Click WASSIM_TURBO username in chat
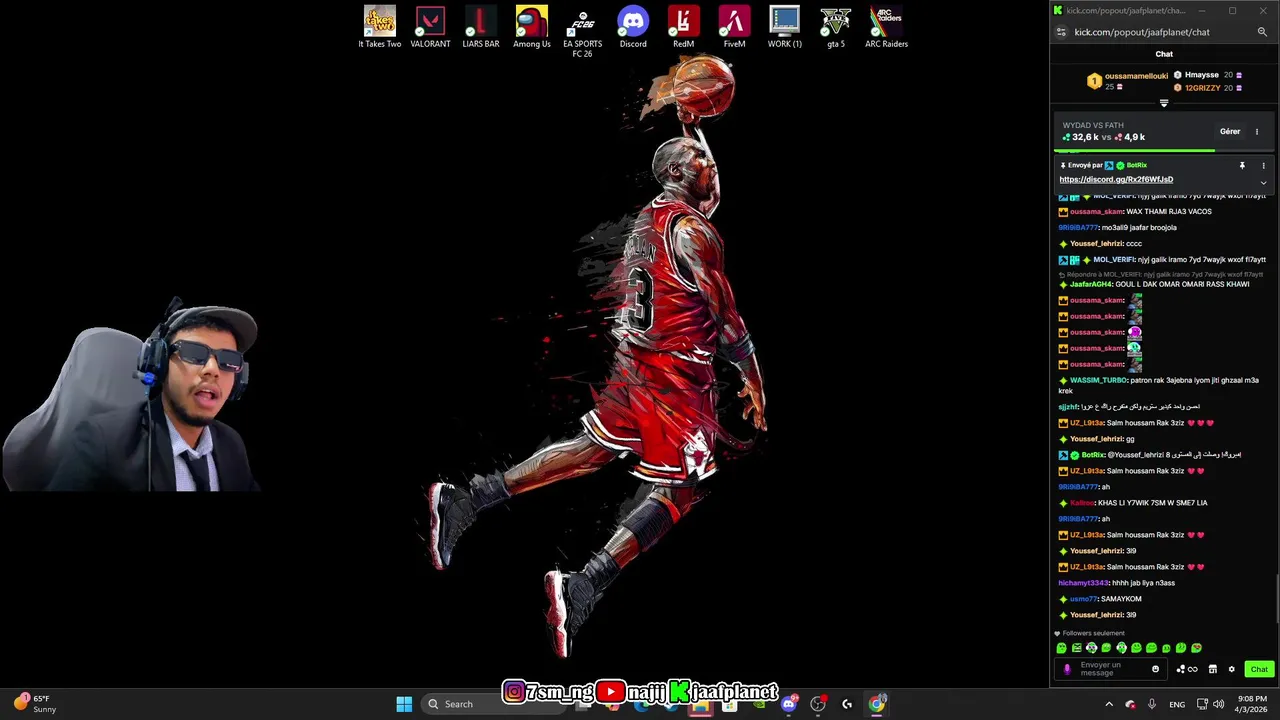The height and width of the screenshot is (720, 1280). tap(1098, 380)
